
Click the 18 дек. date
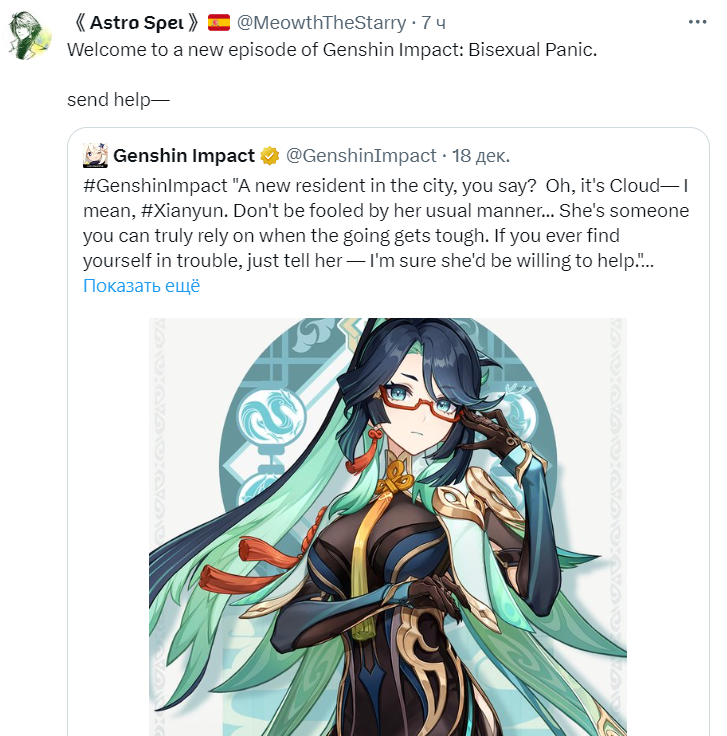[x=481, y=156]
